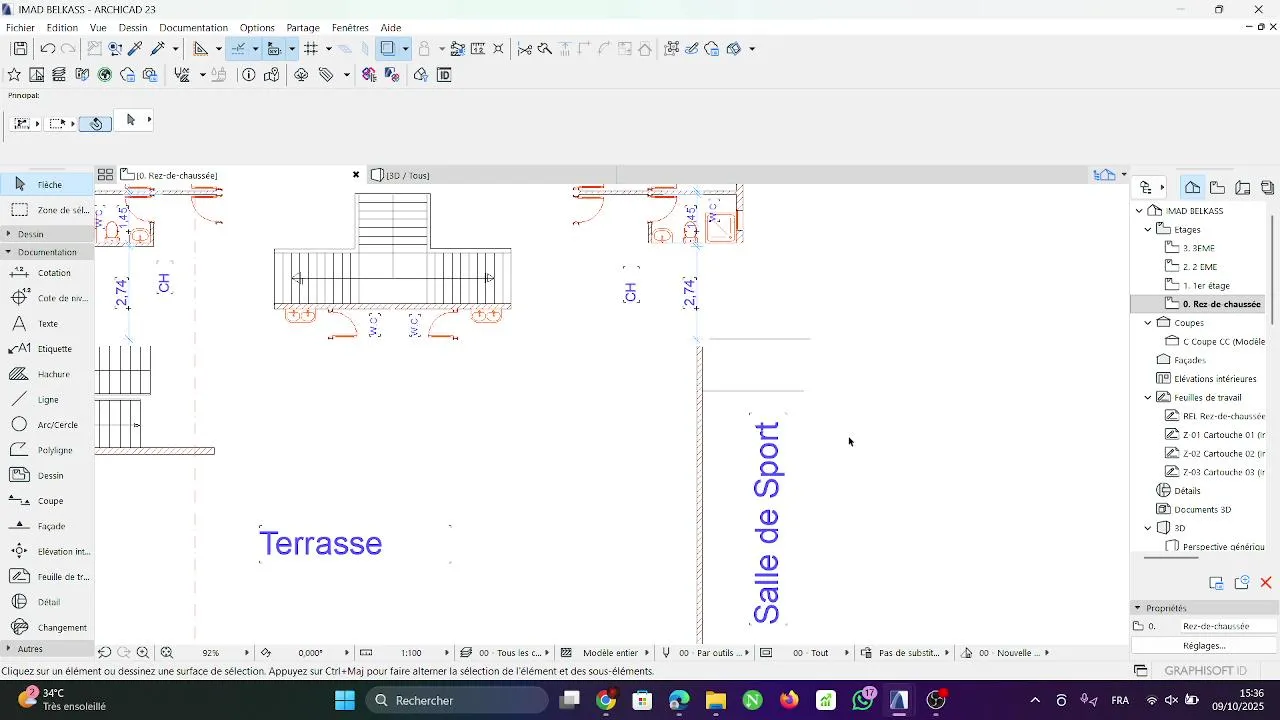Toggle the grid snap icon
The image size is (1280, 720).
[x=311, y=49]
